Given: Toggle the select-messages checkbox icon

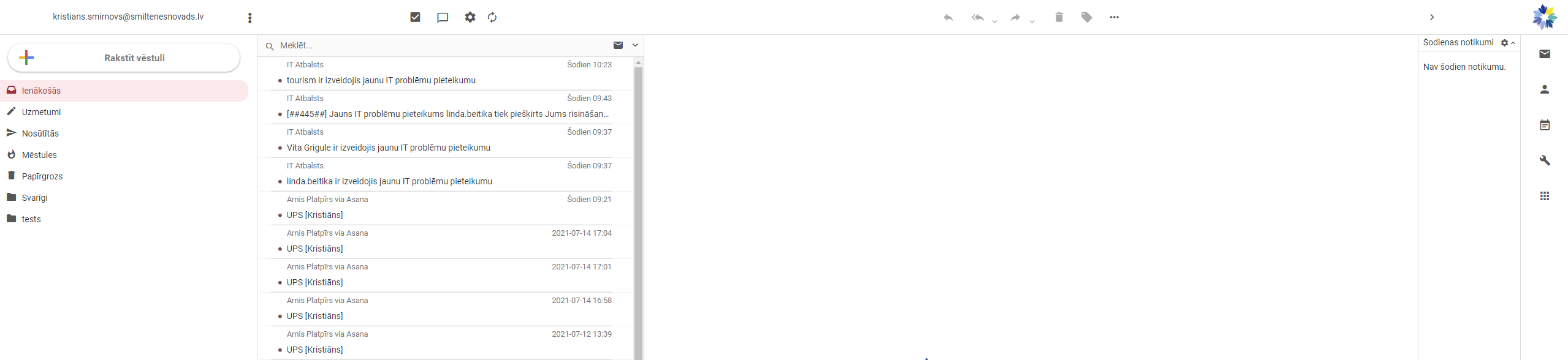Looking at the screenshot, I should pyautogui.click(x=415, y=18).
